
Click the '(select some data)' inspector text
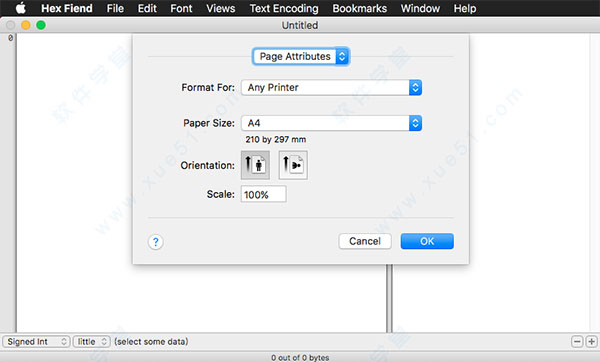[151, 341]
